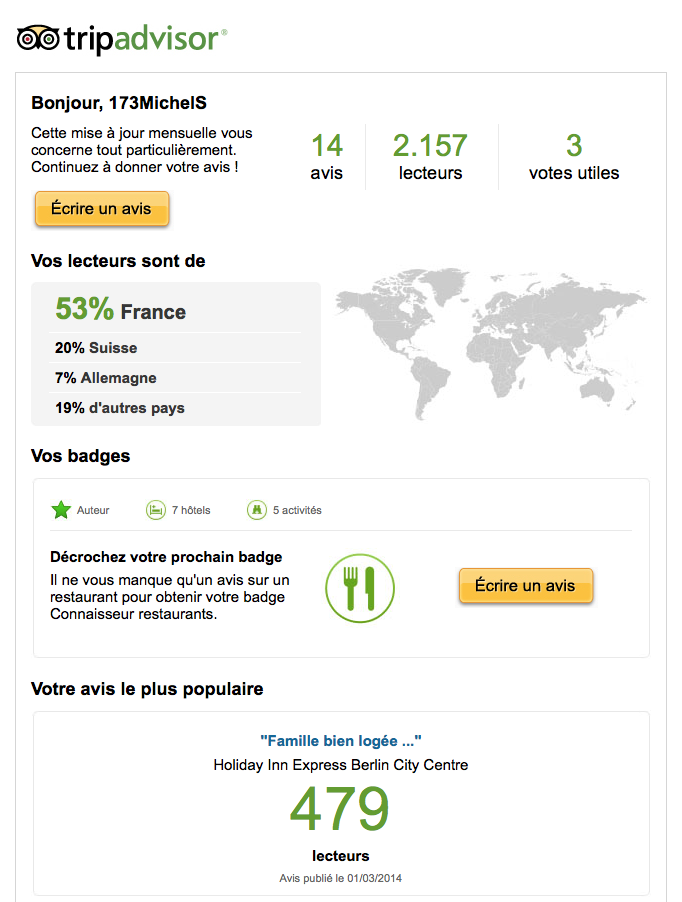Click the 2.157 lecteurs statistic
Screen dimensions: 682x902
[x=430, y=157]
